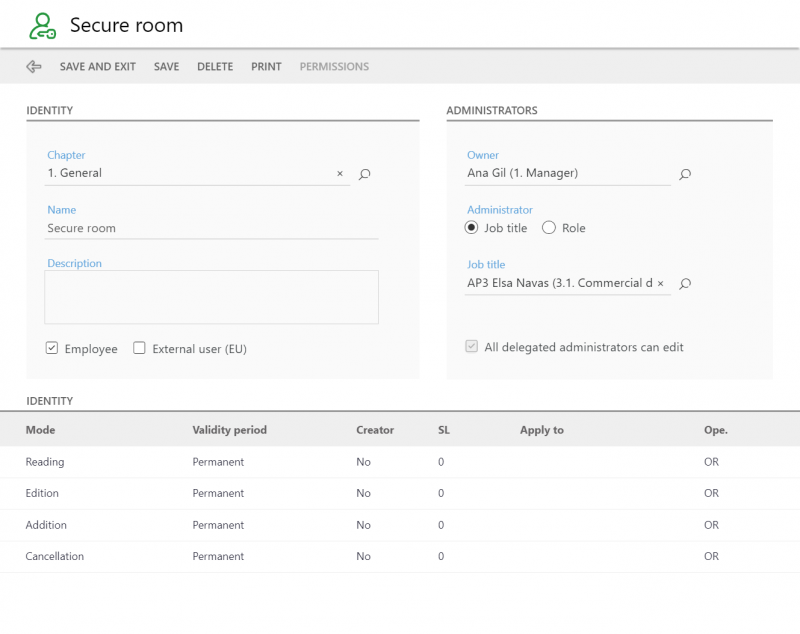Click SL value 0 in Cancellation row
The image size is (800, 634).
click(441, 556)
